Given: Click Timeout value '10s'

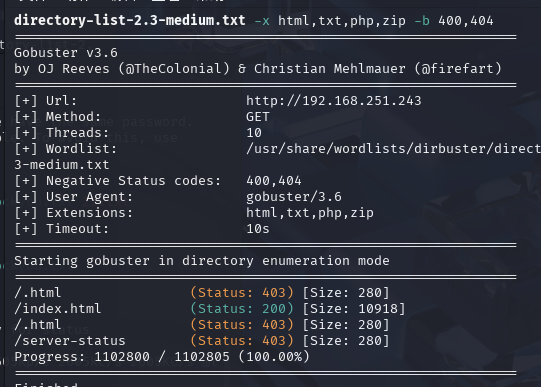Looking at the screenshot, I should click(258, 229).
